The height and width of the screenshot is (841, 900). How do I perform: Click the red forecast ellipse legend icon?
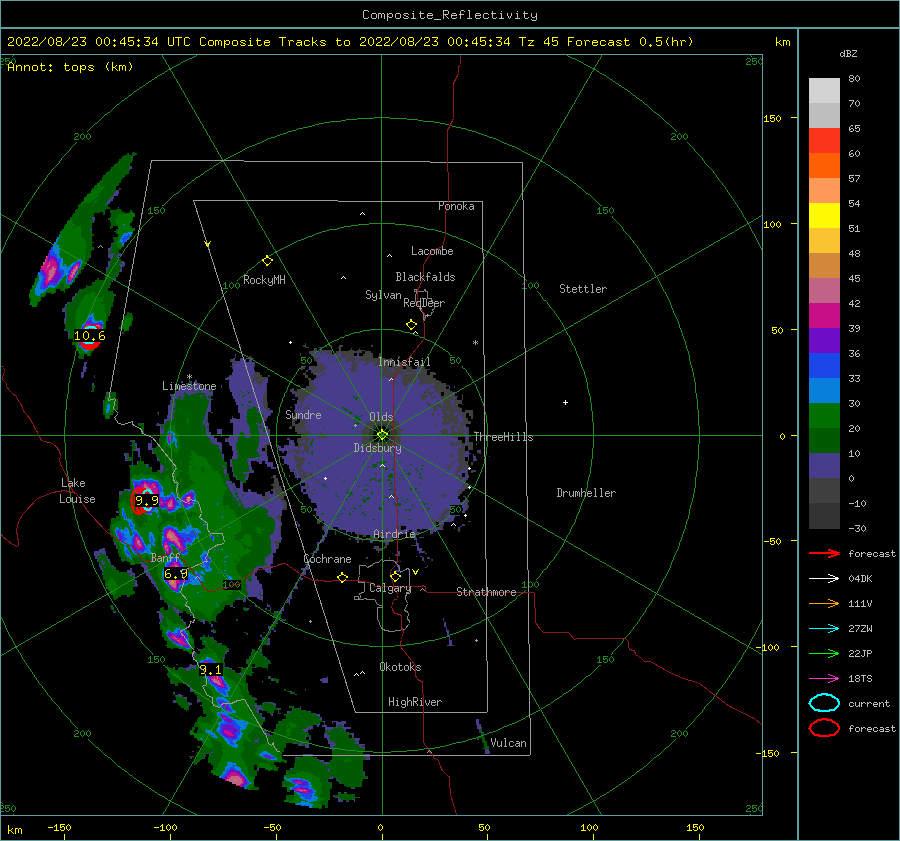click(x=824, y=728)
